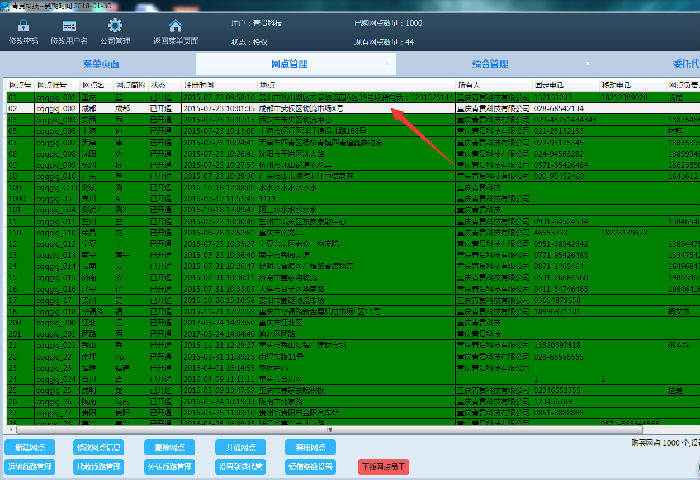This screenshot has height=480, width=700.
Task: Select the white highlighted row cqqzq_002
Action: [x=300, y=108]
